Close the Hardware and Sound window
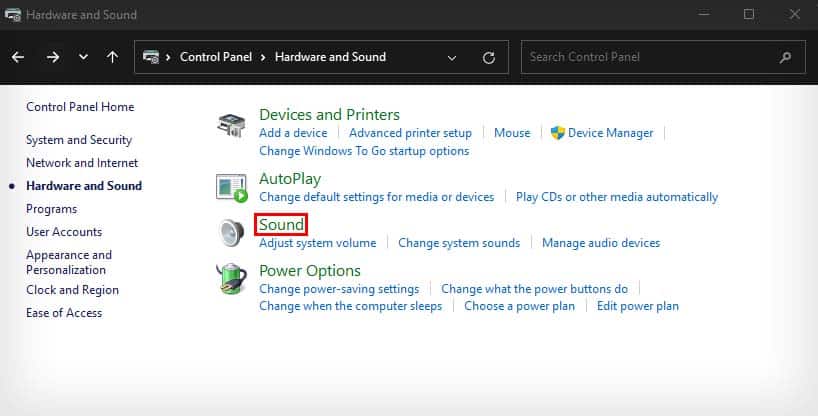The height and width of the screenshot is (416, 818). pos(795,14)
